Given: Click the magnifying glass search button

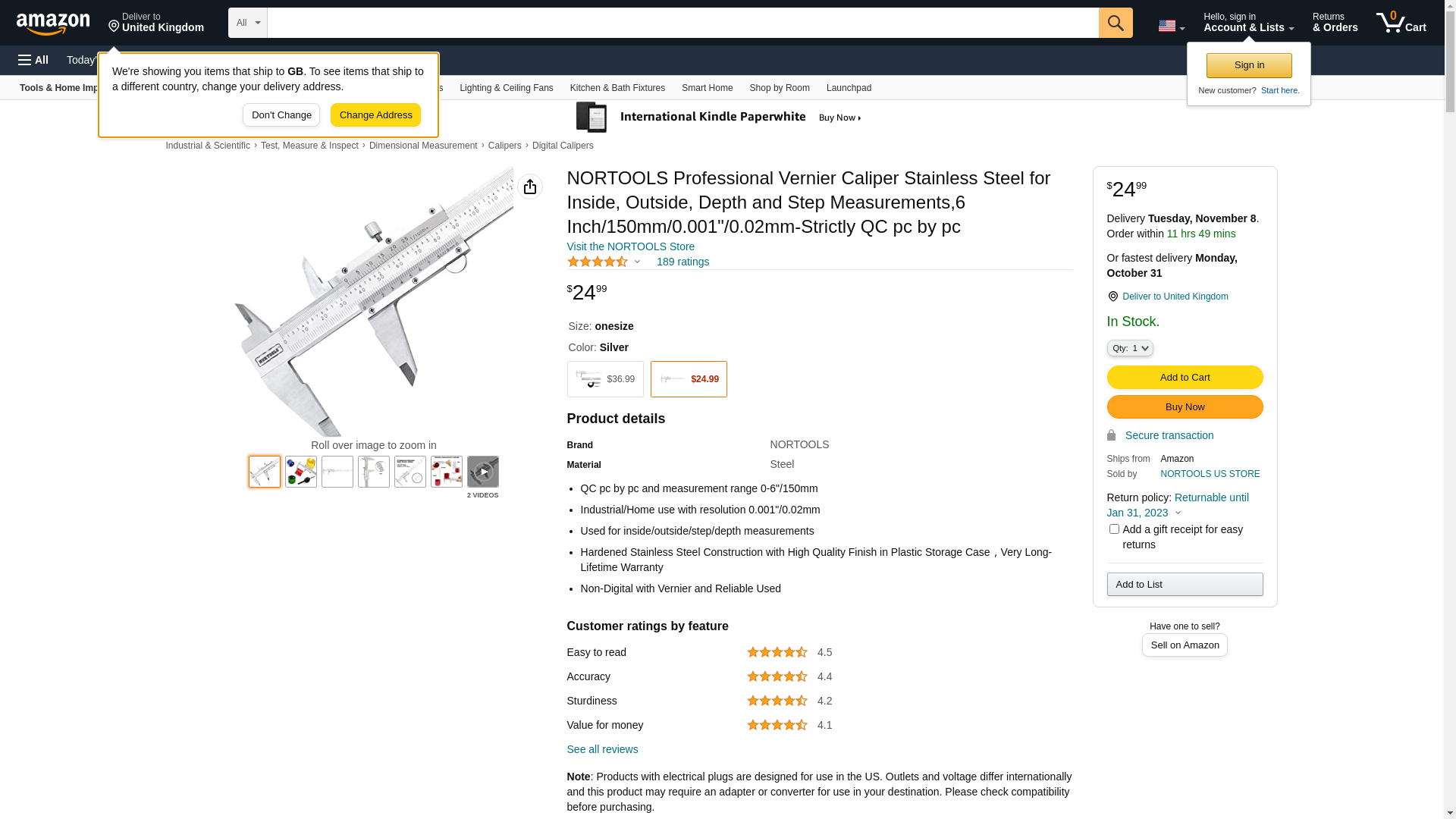Looking at the screenshot, I should tap(1115, 23).
